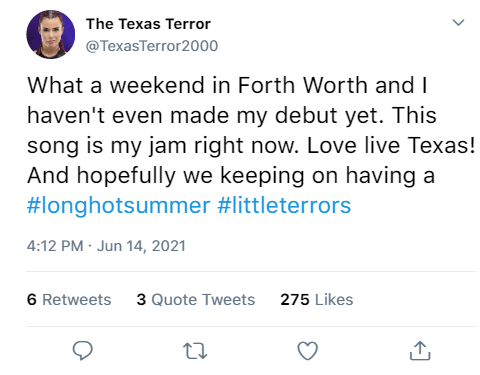Click the bold number 6 in retweets

[32, 299]
